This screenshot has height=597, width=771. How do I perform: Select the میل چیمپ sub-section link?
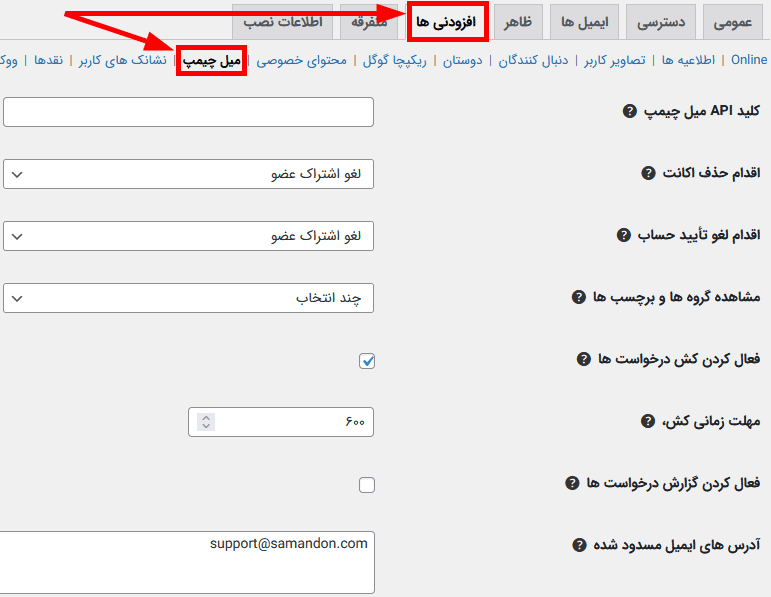[212, 60]
